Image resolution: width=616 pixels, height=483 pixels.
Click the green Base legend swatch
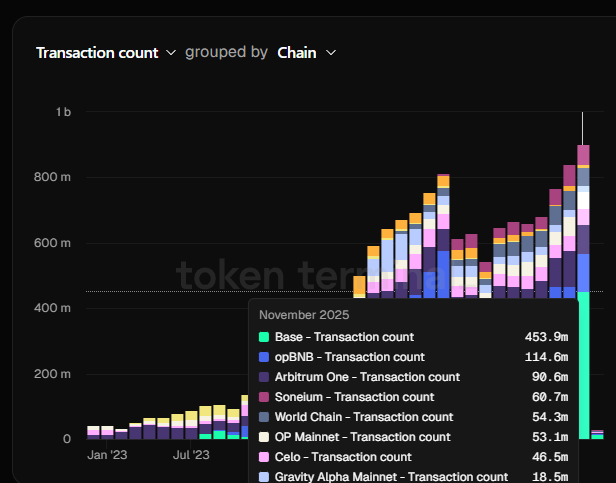click(264, 337)
